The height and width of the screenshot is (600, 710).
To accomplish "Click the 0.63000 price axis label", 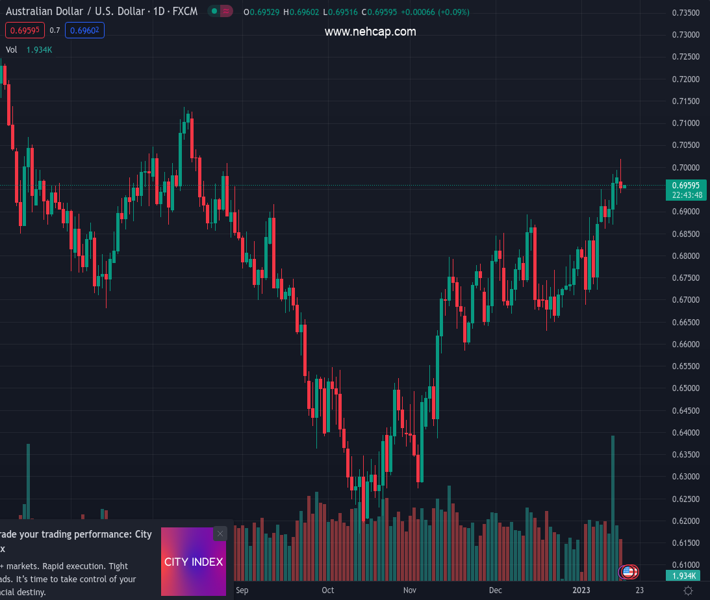I will click(x=686, y=476).
